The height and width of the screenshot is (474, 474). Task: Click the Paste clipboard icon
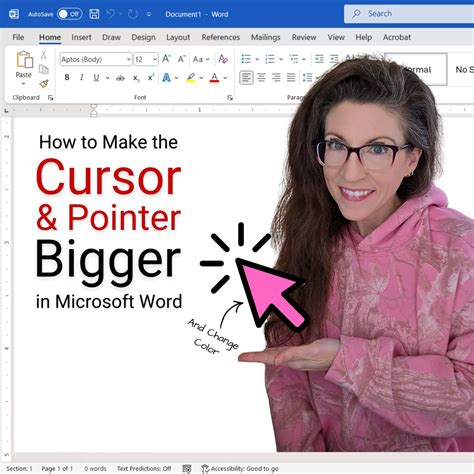pos(24,59)
